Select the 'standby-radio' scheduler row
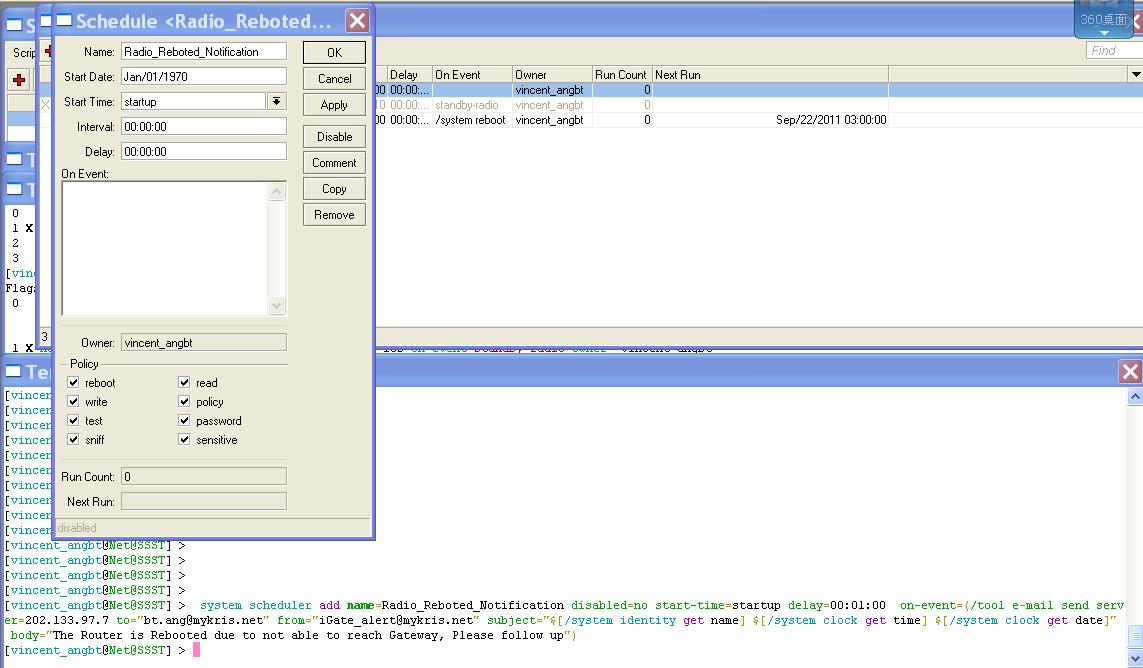The width and height of the screenshot is (1143, 668). click(631, 105)
